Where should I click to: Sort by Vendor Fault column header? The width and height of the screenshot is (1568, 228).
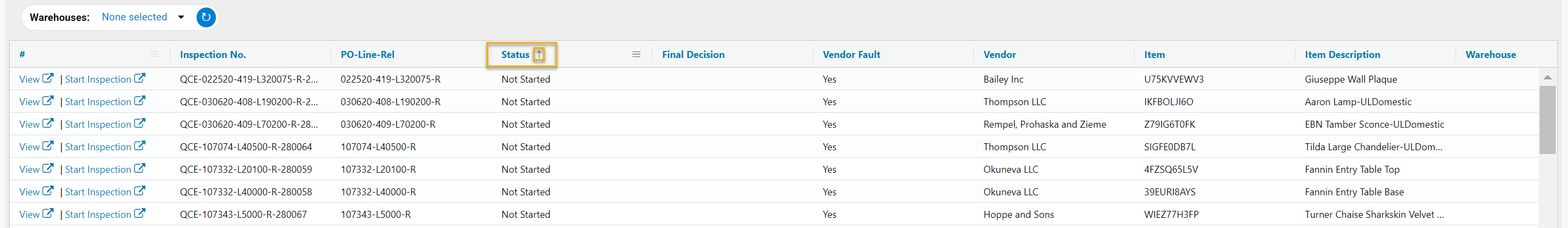[851, 54]
